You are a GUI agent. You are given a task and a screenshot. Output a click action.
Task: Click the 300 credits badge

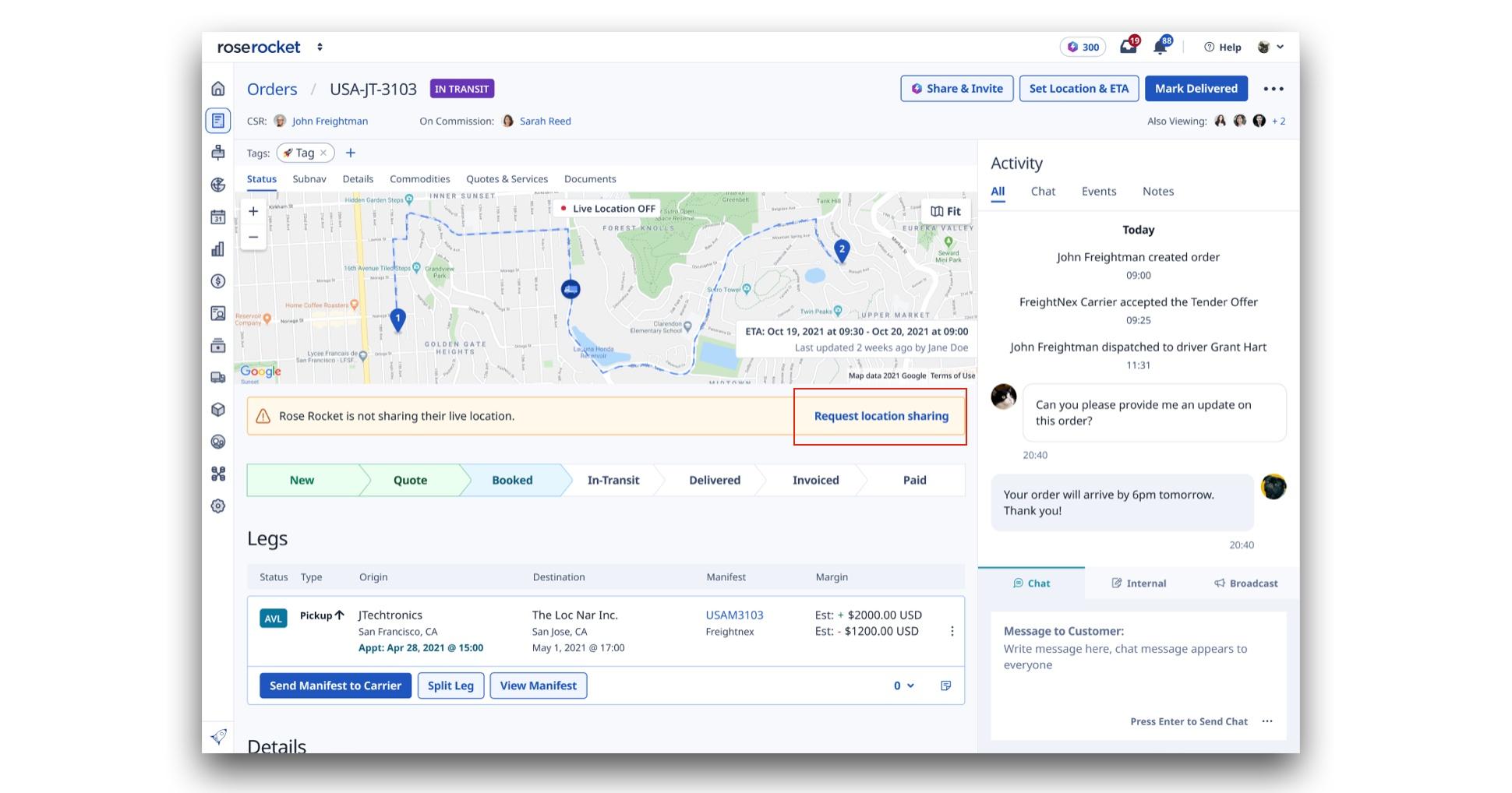(1083, 47)
